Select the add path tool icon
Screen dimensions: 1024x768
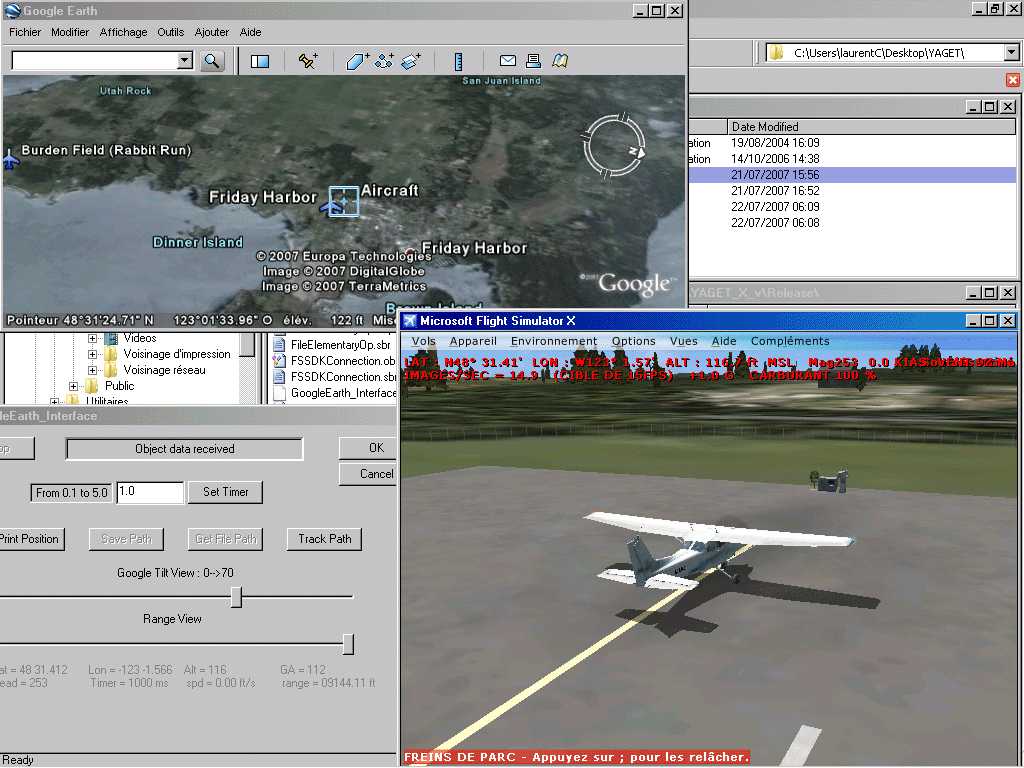[x=384, y=61]
